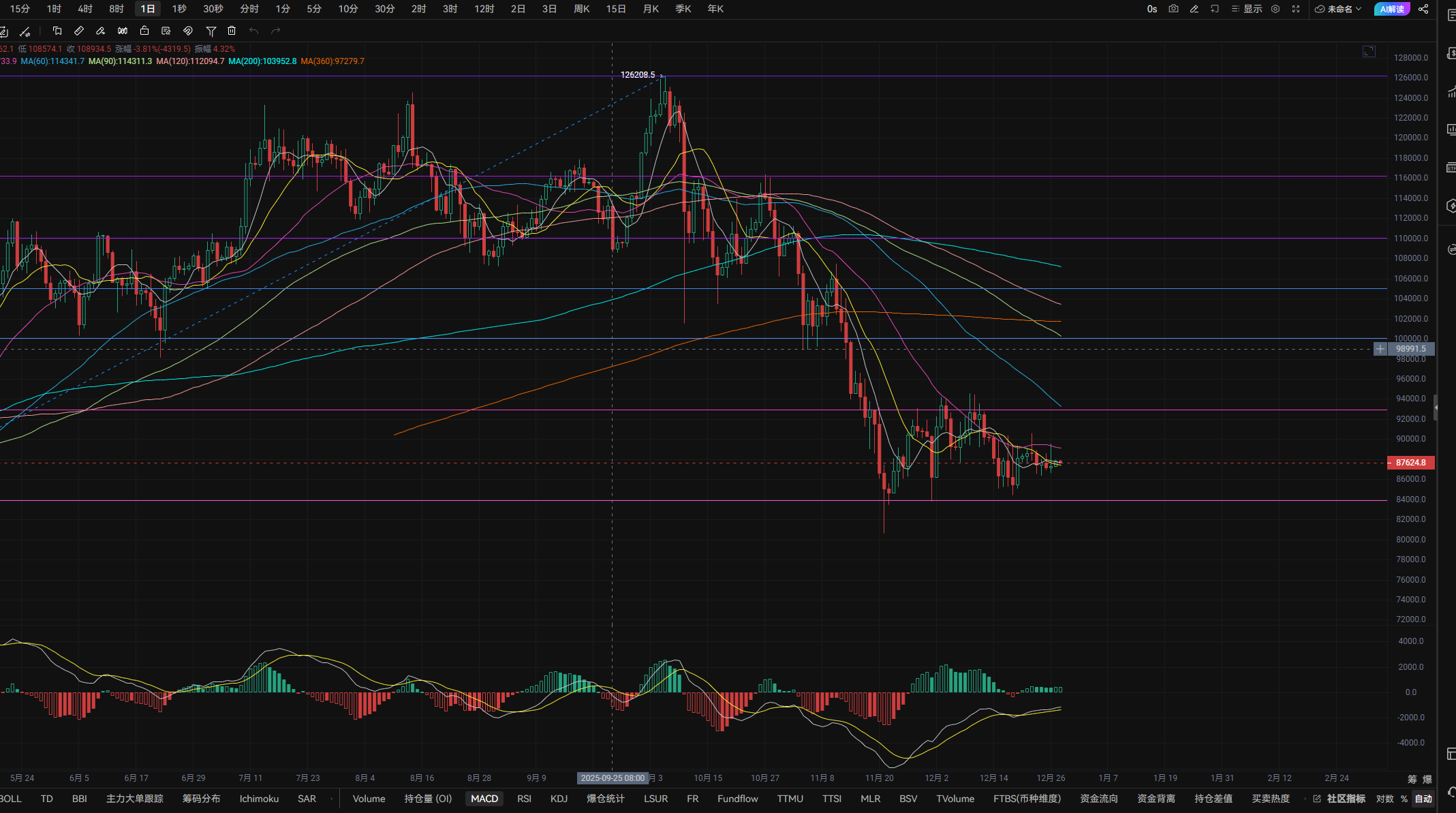Select the RSI indicator tab
This screenshot has width=1456, height=813.
click(524, 799)
